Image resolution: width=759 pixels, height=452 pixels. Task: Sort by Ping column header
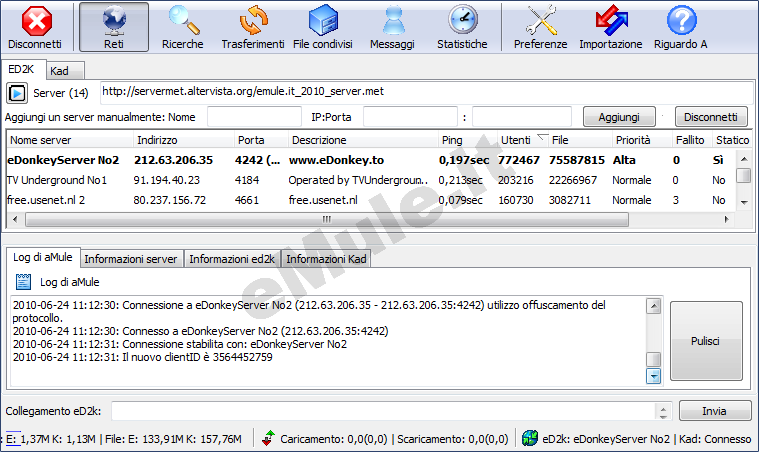[x=468, y=140]
